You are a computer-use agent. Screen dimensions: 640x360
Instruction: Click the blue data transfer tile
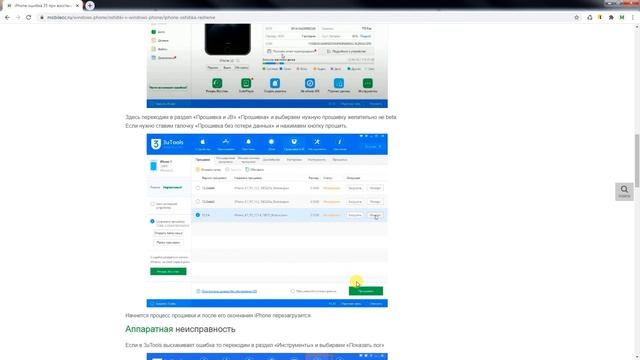click(339, 83)
